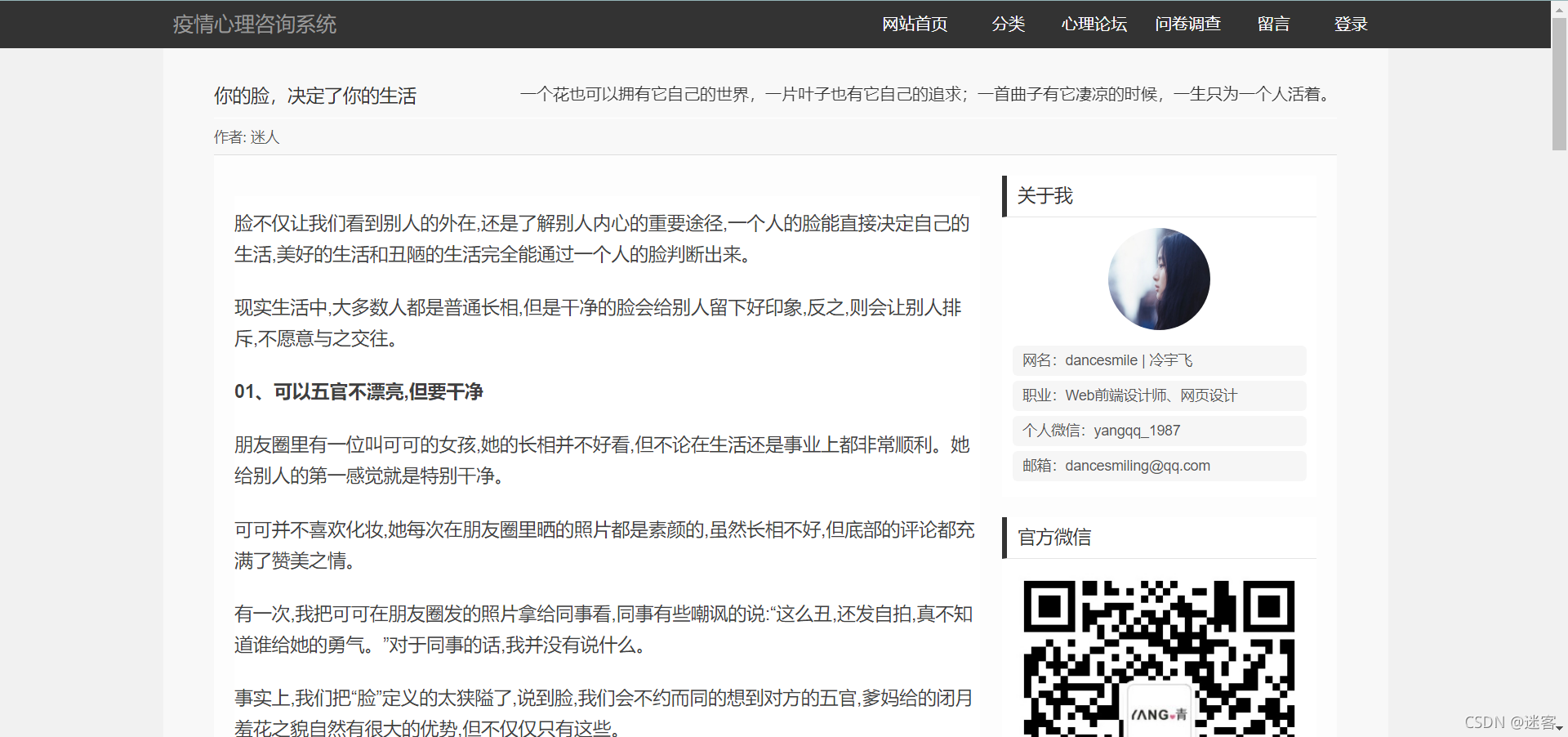Go to the 心理论坛 page
Viewport: 1568px width, 737px height.
point(1094,25)
